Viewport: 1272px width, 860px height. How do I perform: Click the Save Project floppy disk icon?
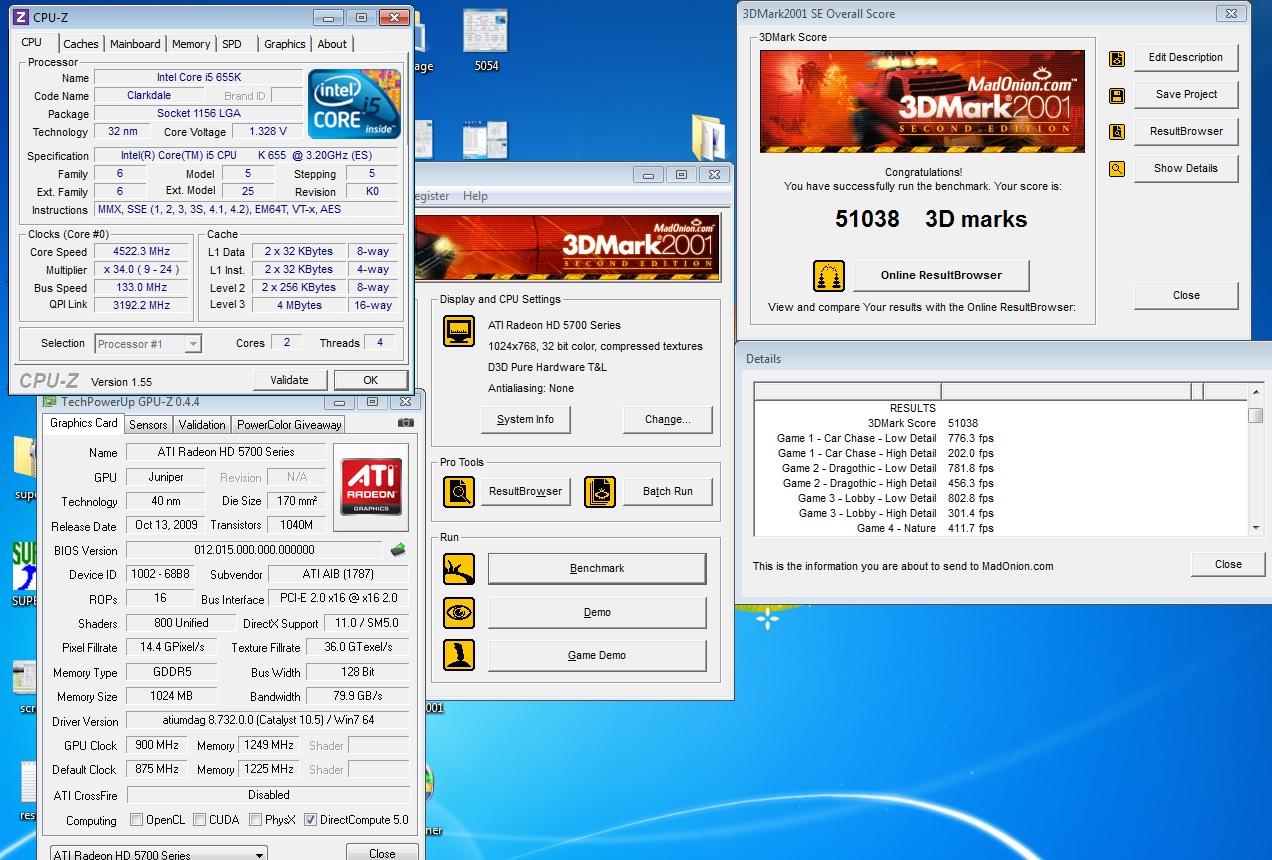1117,95
